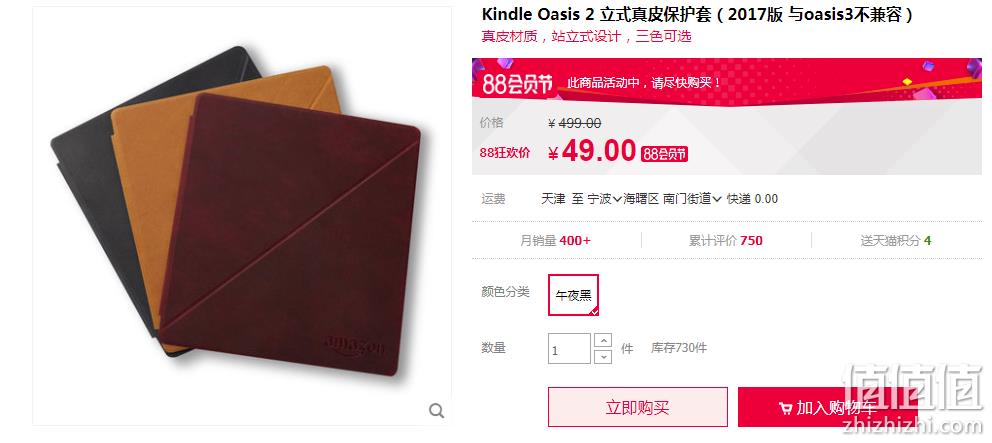Click the ¥49.00 promotional price
Image resolution: width=992 pixels, height=443 pixels.
coord(592,151)
